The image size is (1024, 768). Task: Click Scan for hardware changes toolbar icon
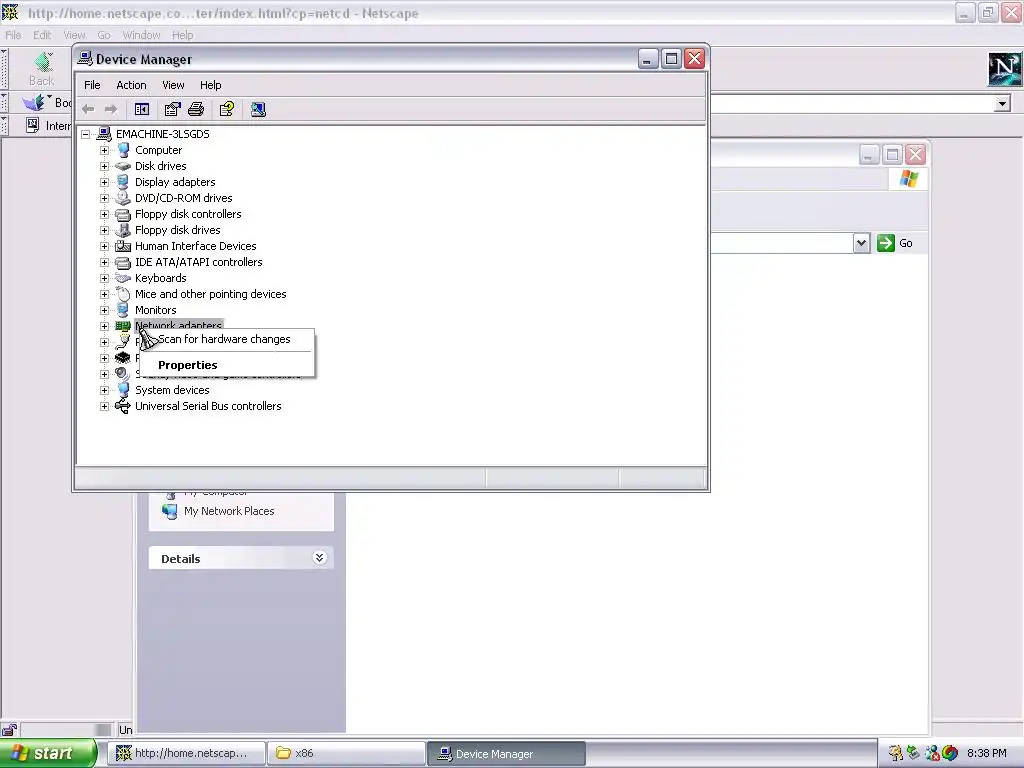click(258, 110)
